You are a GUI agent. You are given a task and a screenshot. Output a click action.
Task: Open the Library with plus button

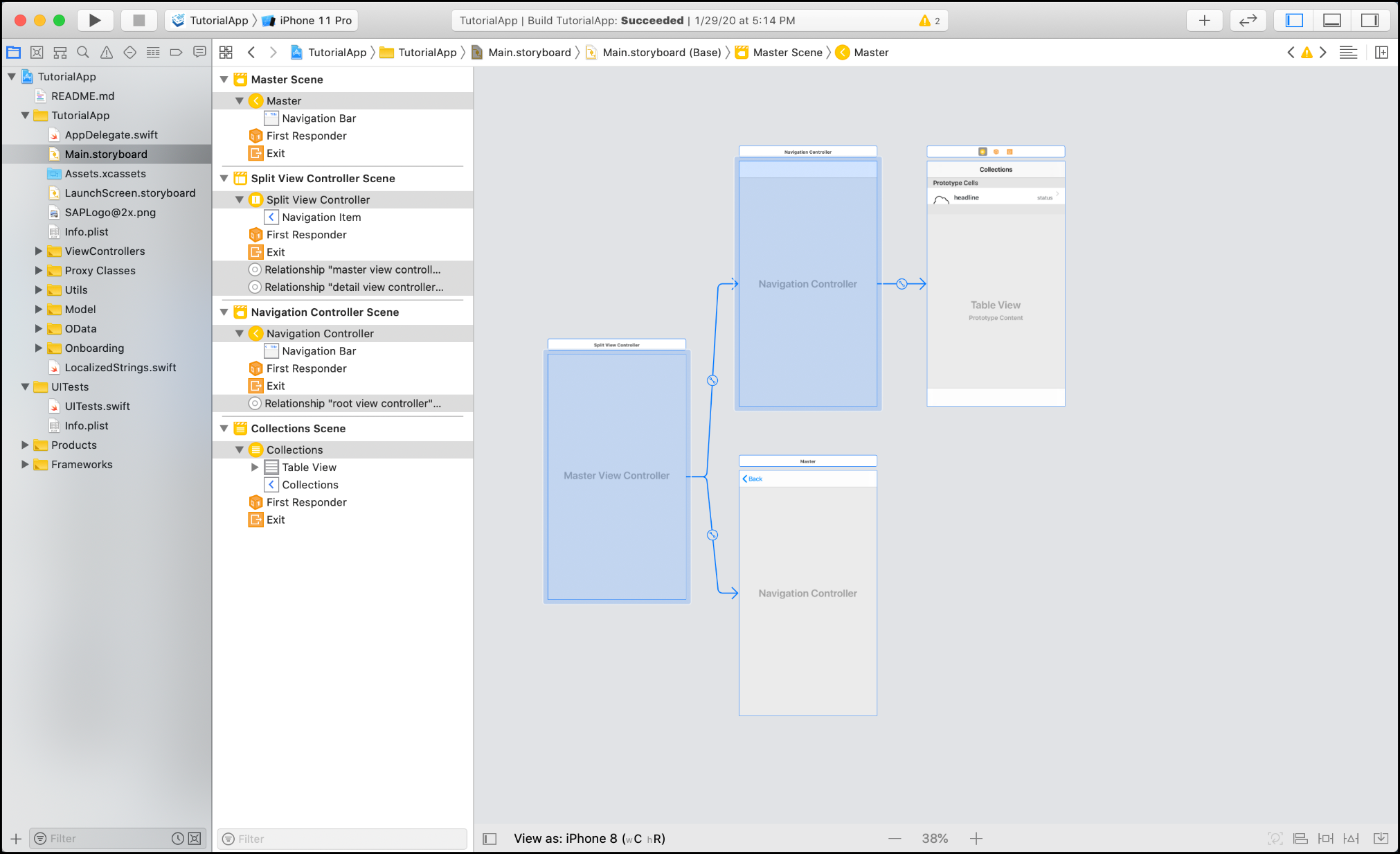[1205, 20]
